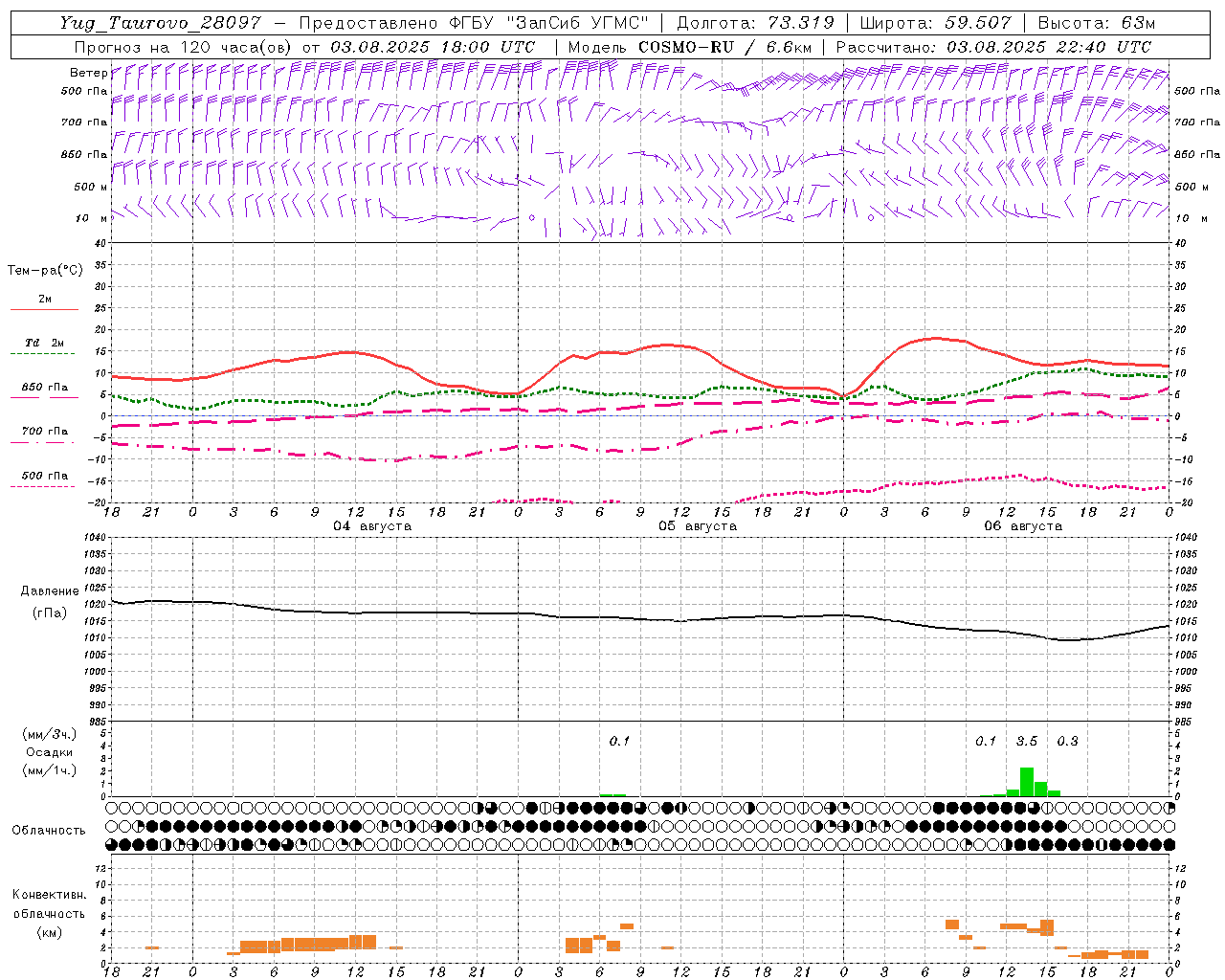Click the computed time "Рассчитано: 03.08.2025 22:40 UTC"
Screen dimensions: 1225x980
(993, 47)
